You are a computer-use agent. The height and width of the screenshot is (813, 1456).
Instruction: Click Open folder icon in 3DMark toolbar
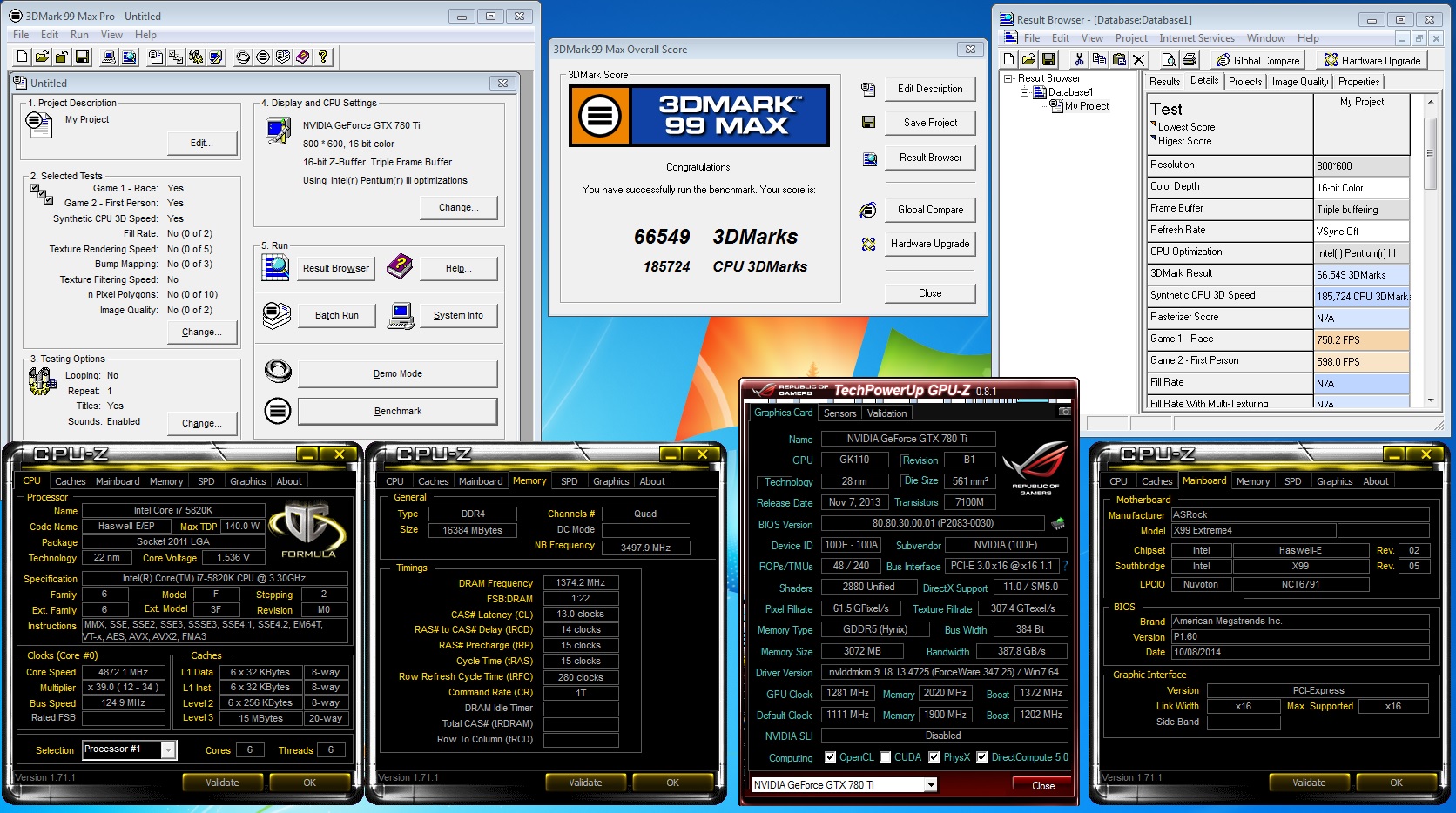pos(42,57)
